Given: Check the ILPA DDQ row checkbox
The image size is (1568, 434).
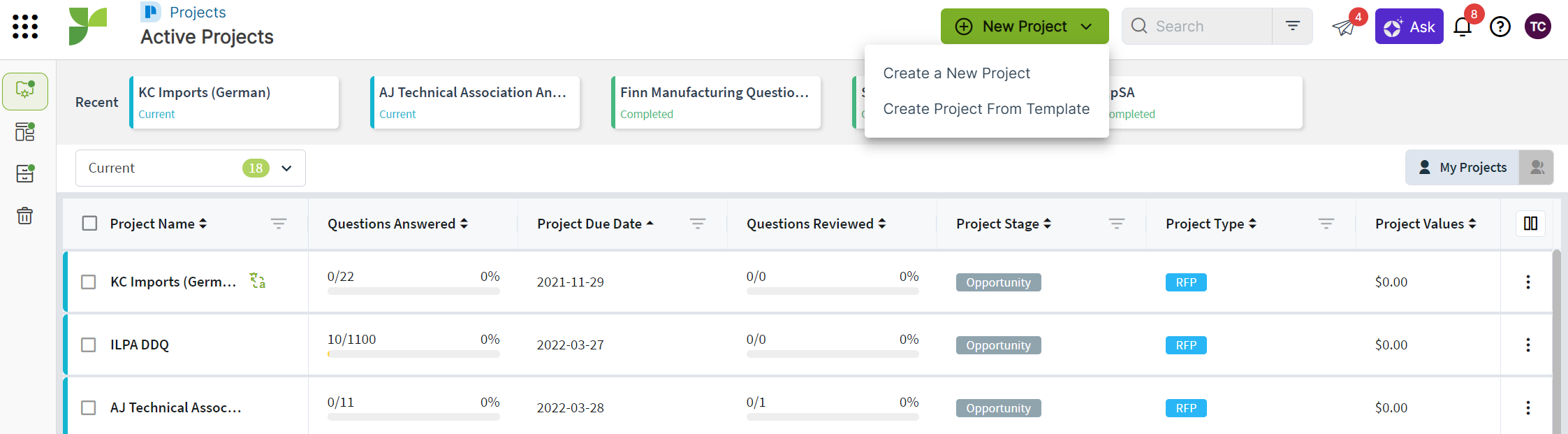Looking at the screenshot, I should 89,345.
